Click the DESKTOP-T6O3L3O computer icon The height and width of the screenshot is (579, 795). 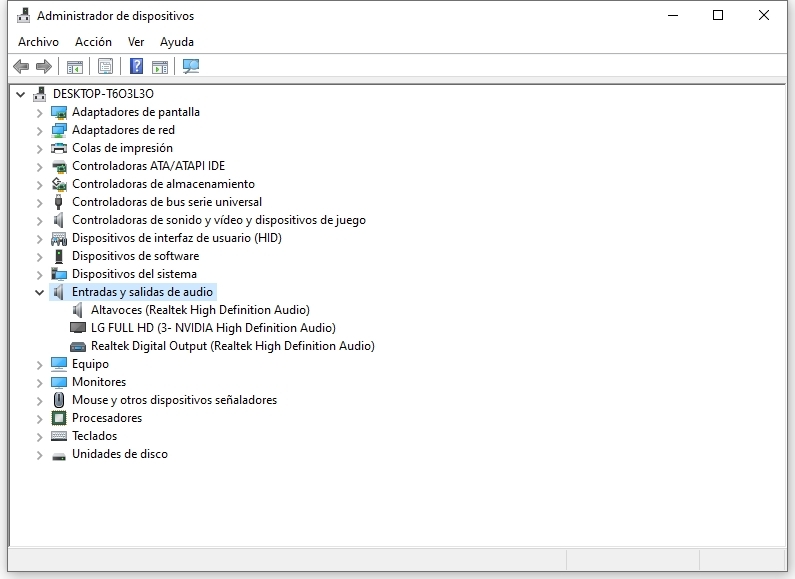[x=39, y=94]
